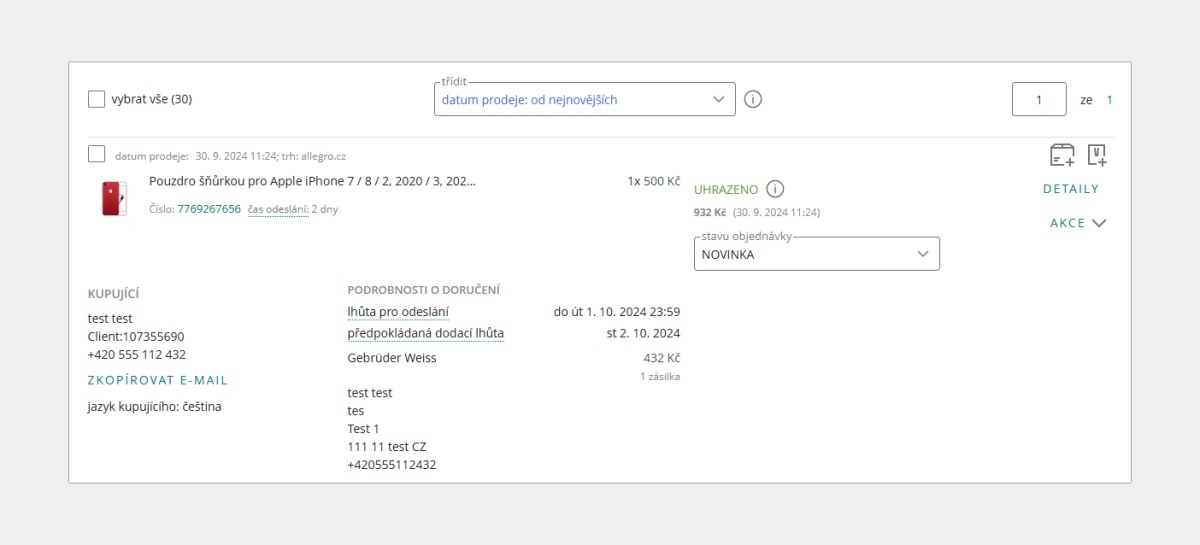
Task: Click the add invoice document icon
Action: 1097,155
